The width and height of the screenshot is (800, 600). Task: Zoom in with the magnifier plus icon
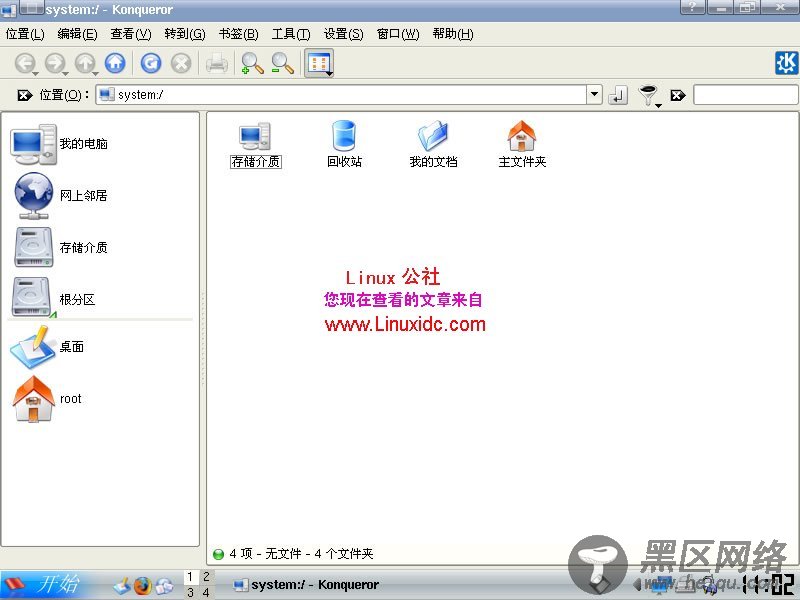250,62
